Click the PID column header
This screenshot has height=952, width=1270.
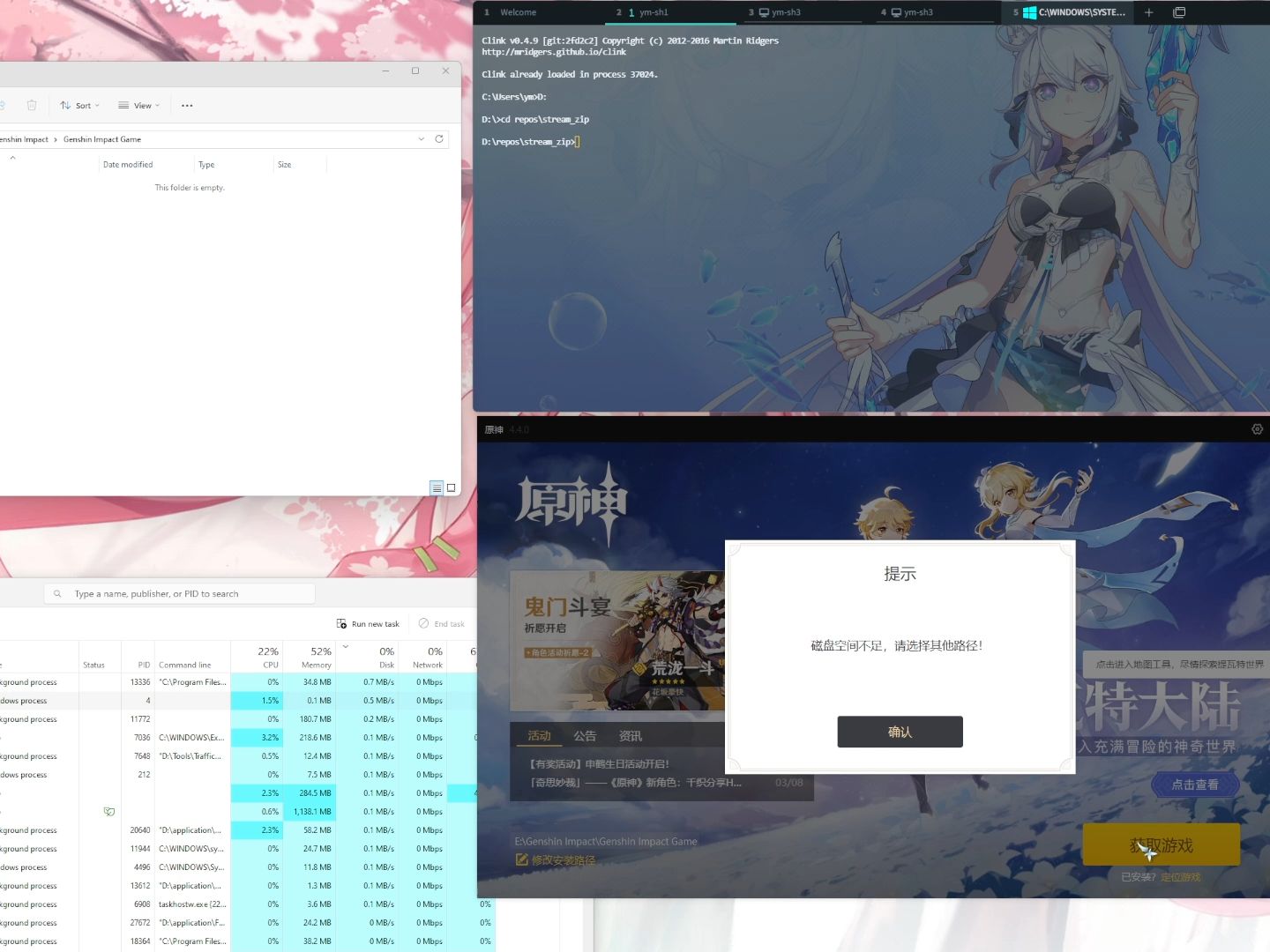tap(138, 657)
